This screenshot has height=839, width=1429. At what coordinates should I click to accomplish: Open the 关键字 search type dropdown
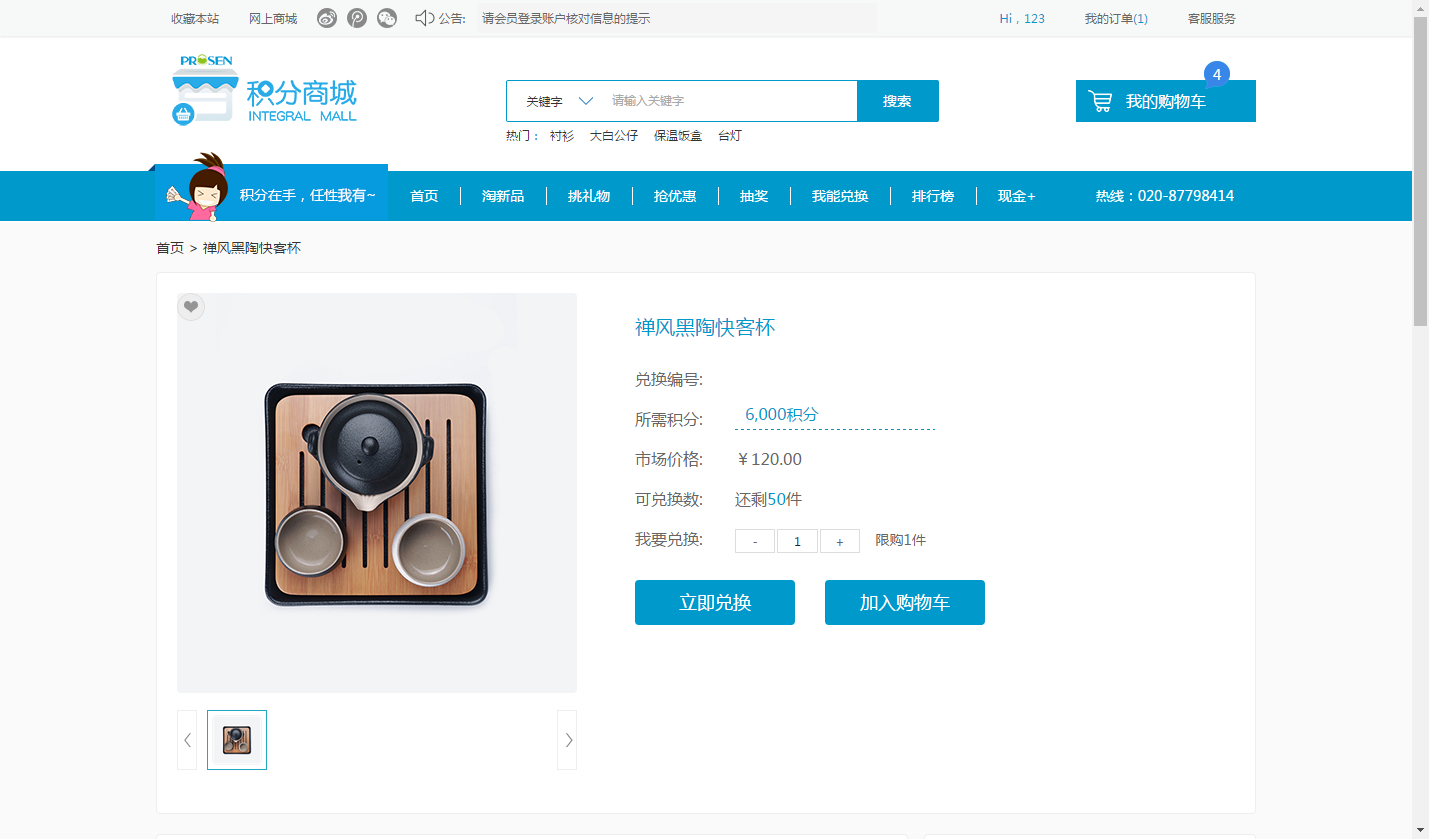coord(559,101)
